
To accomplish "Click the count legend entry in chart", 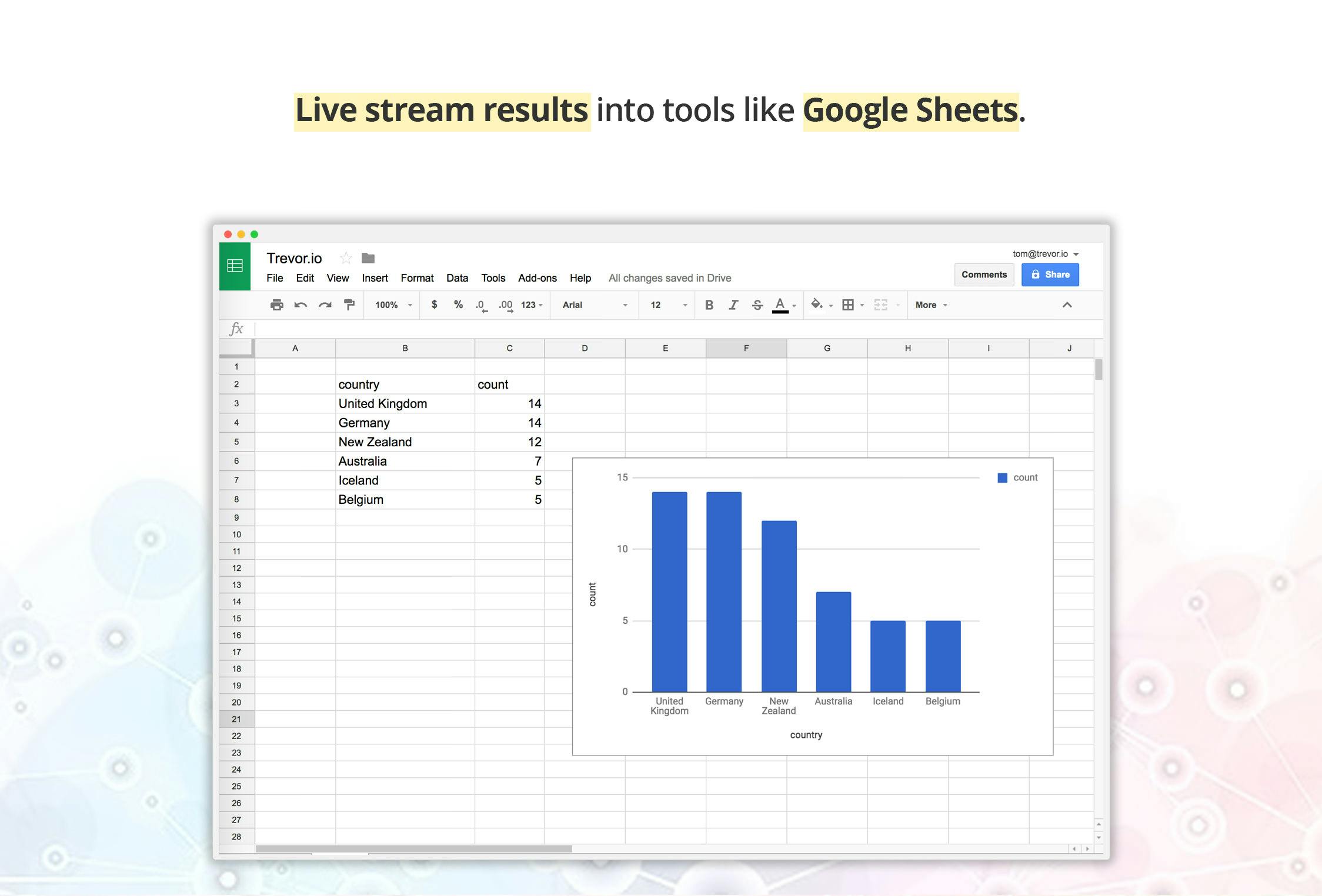I will (1018, 477).
